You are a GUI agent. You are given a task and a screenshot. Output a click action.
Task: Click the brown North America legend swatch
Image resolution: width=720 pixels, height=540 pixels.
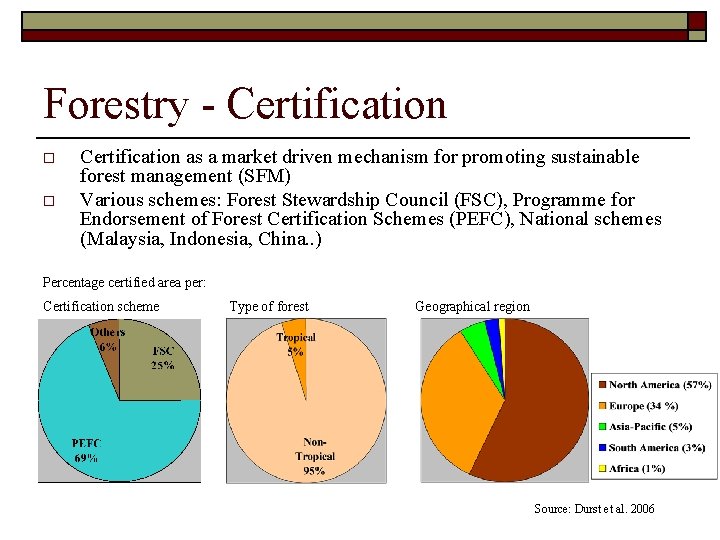[602, 384]
